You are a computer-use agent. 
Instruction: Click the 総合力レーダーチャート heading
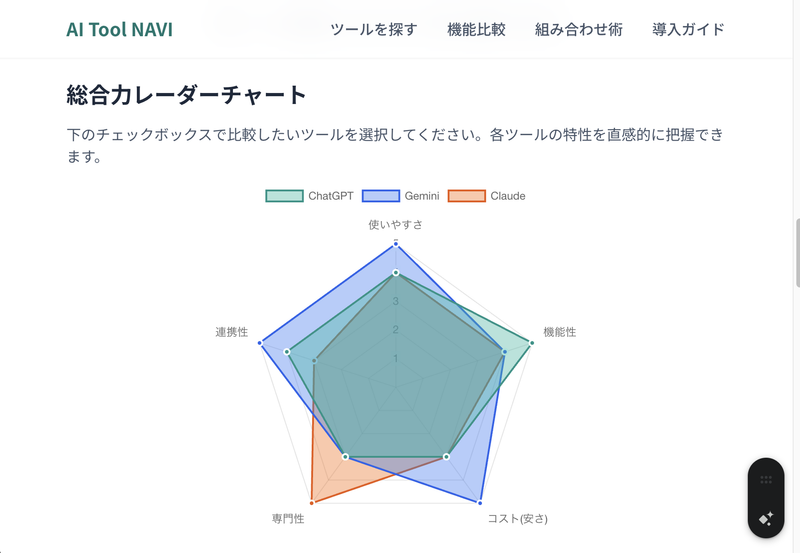coord(187,95)
